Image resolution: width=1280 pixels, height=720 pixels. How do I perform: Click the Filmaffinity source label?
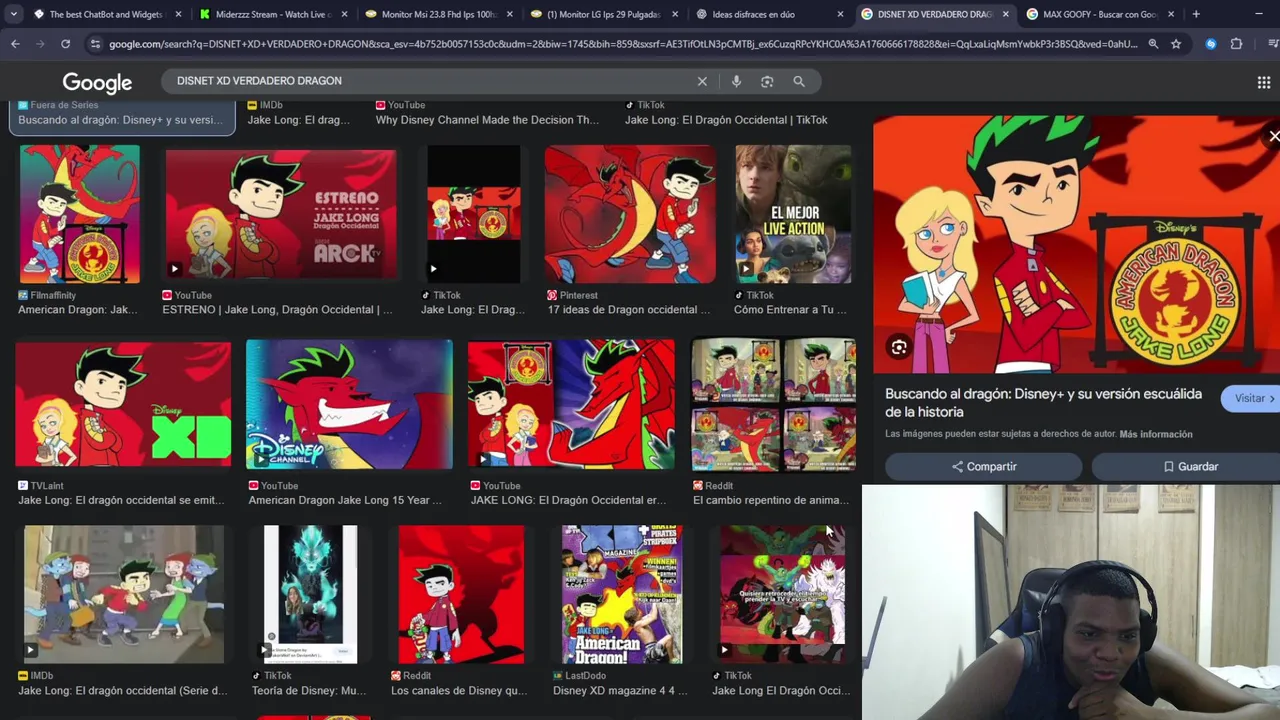coord(53,296)
